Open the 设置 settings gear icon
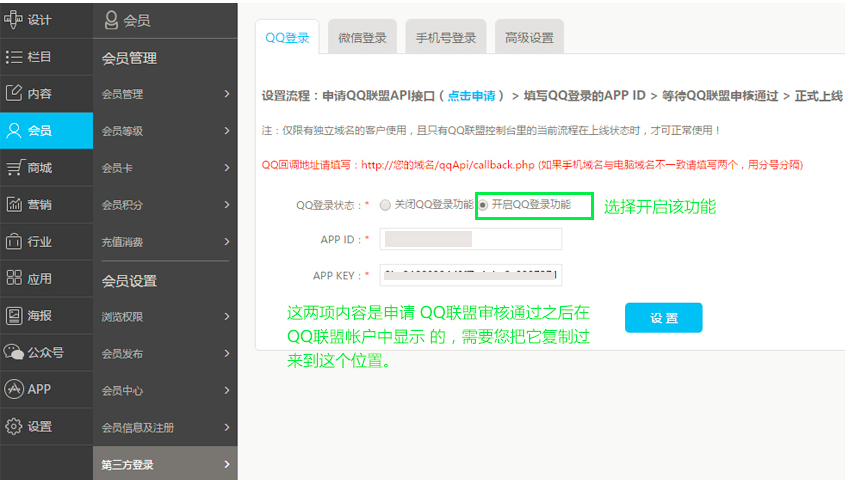This screenshot has width=868, height=480. tap(14, 426)
